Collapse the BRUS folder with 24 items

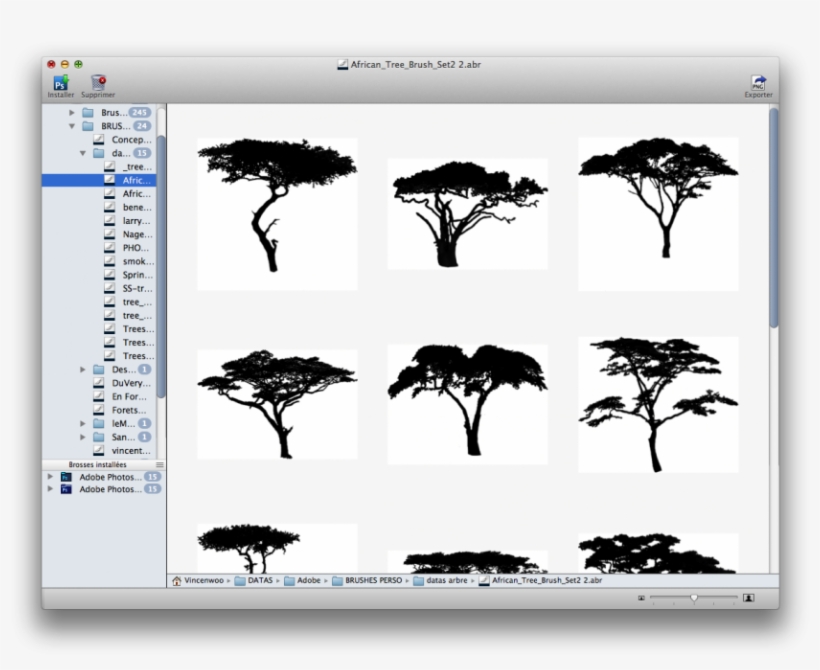(x=70, y=126)
